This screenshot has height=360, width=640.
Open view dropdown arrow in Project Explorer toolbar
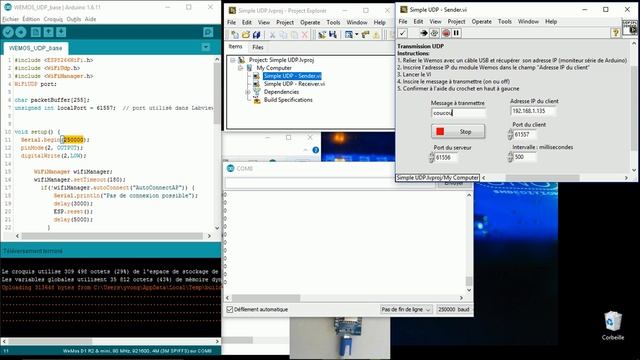coord(356,35)
